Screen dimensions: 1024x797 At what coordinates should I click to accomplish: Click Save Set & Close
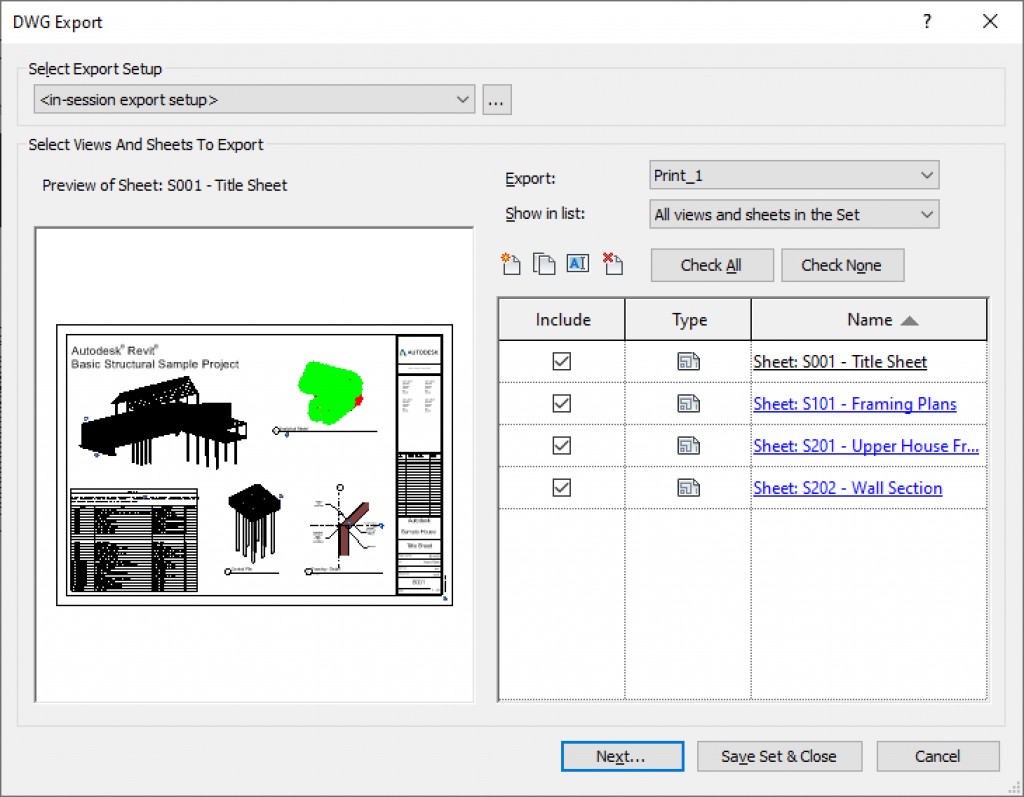click(779, 756)
